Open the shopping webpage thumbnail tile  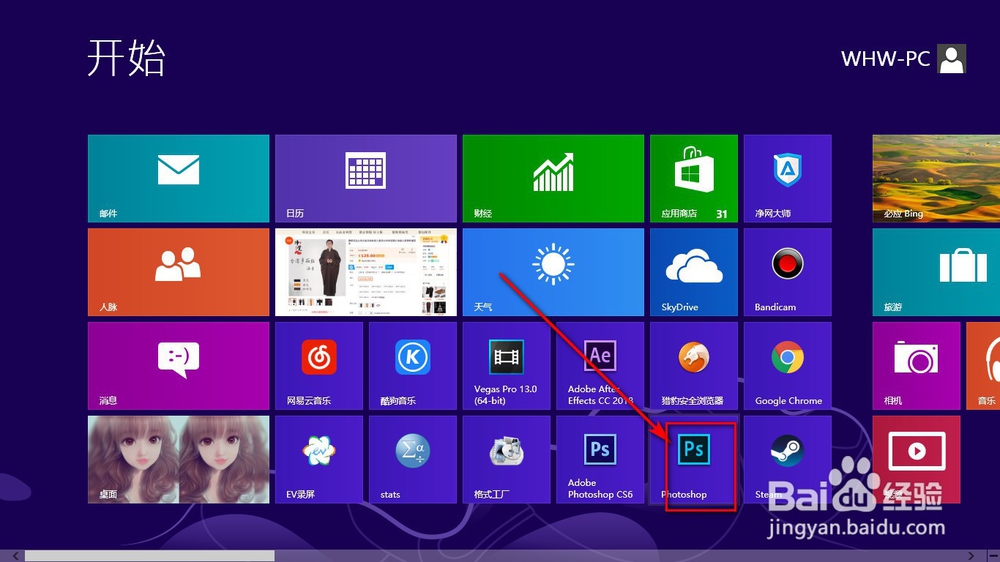(365, 272)
